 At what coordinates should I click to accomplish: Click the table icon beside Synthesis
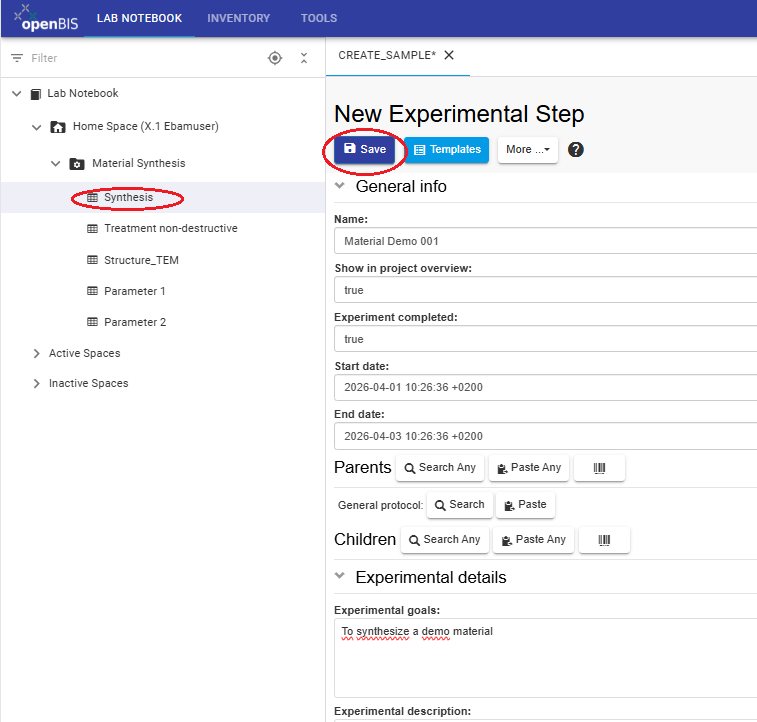(92, 197)
